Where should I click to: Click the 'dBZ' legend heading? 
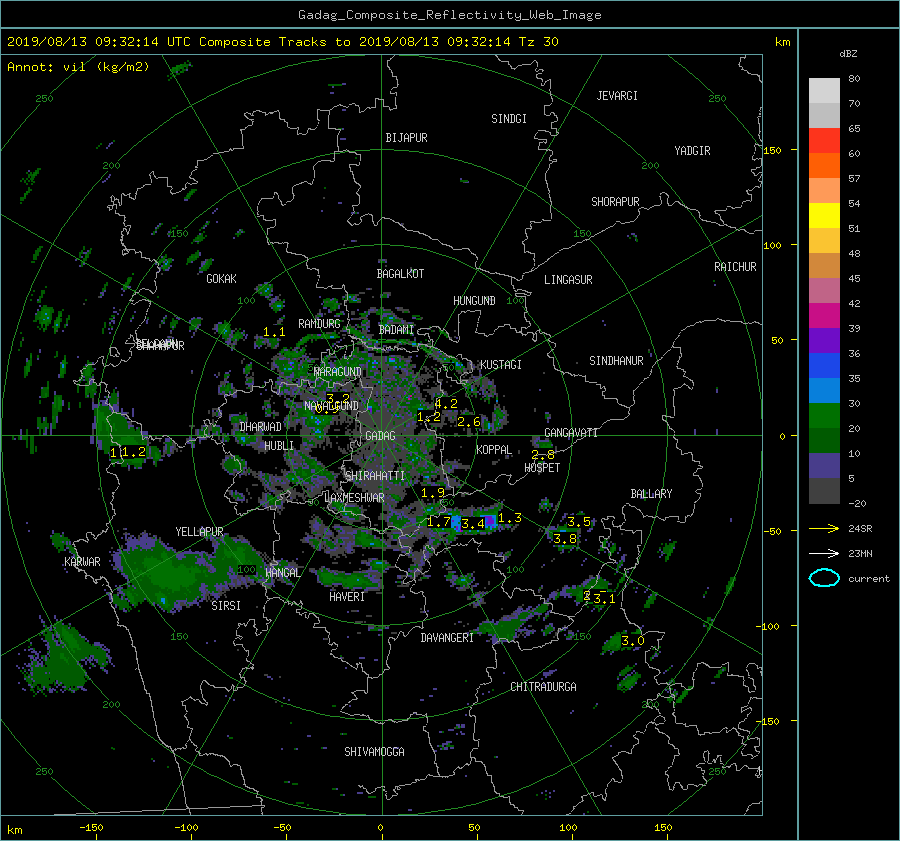tap(848, 53)
